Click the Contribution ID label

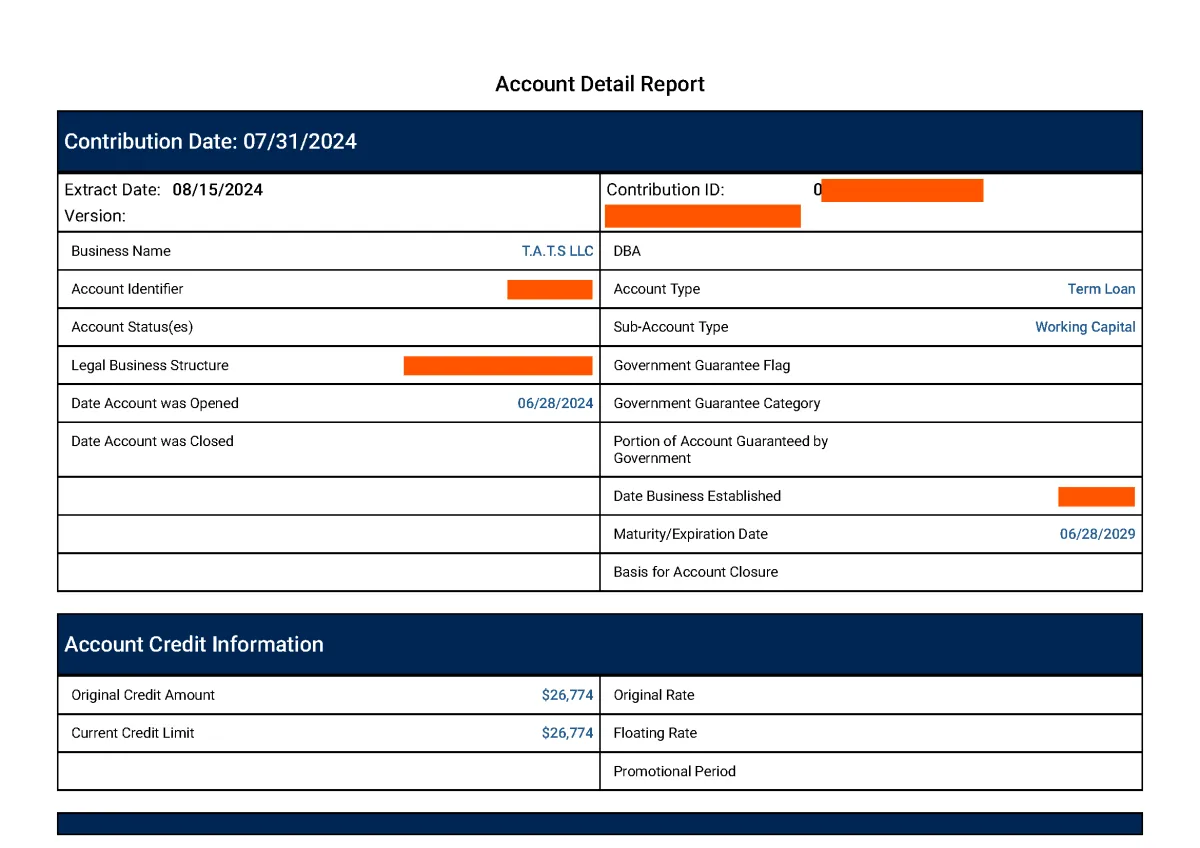tap(665, 189)
